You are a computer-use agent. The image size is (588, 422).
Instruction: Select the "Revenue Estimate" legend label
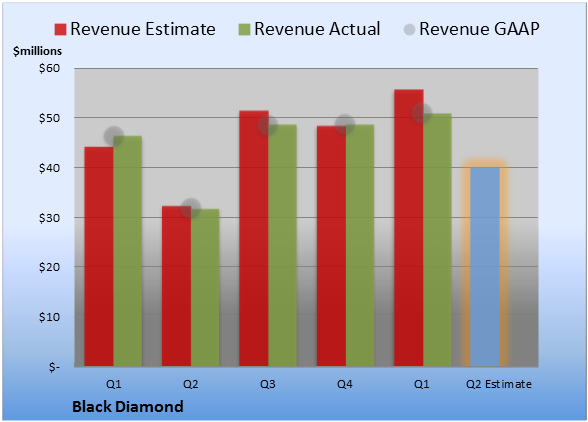click(x=143, y=29)
